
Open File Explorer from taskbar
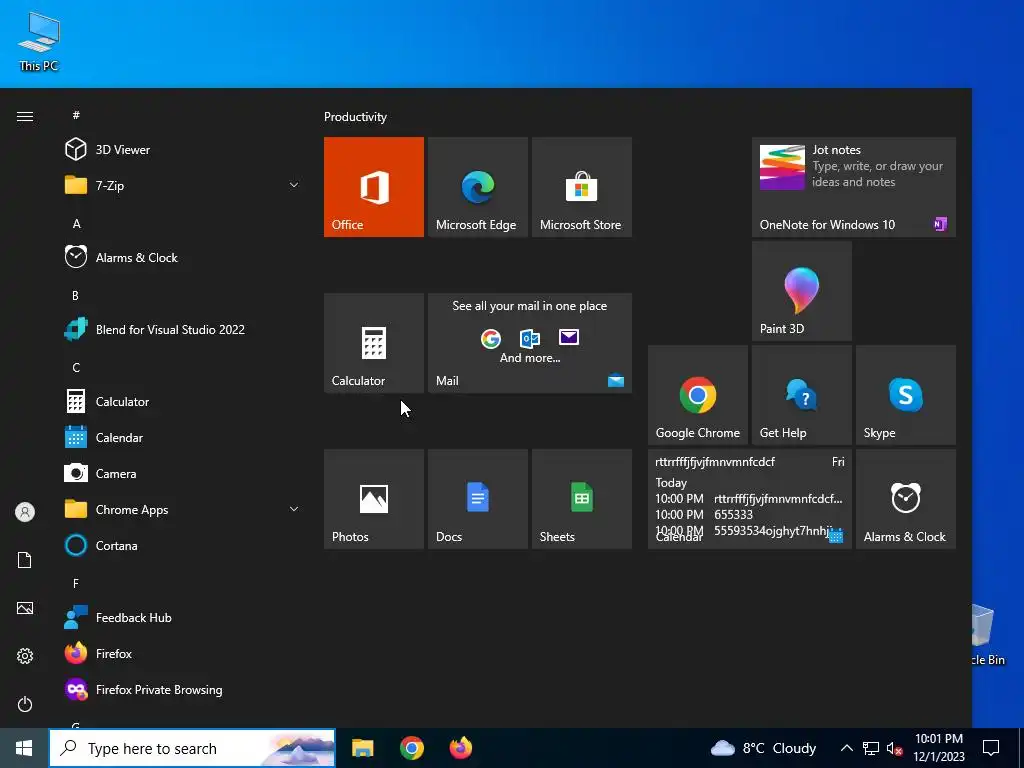click(x=362, y=748)
